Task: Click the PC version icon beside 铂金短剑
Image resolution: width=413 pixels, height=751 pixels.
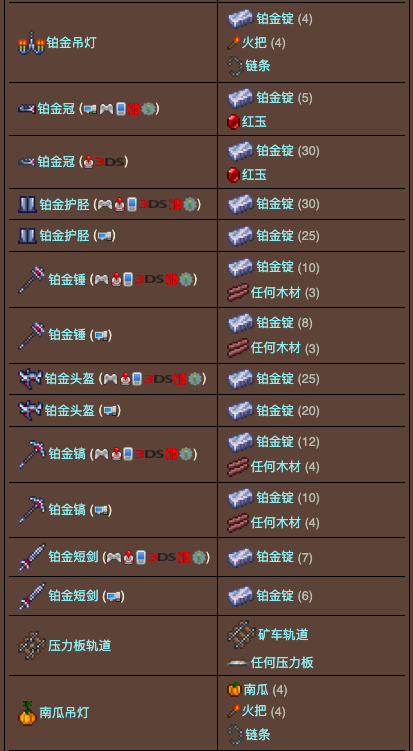Action: click(114, 596)
